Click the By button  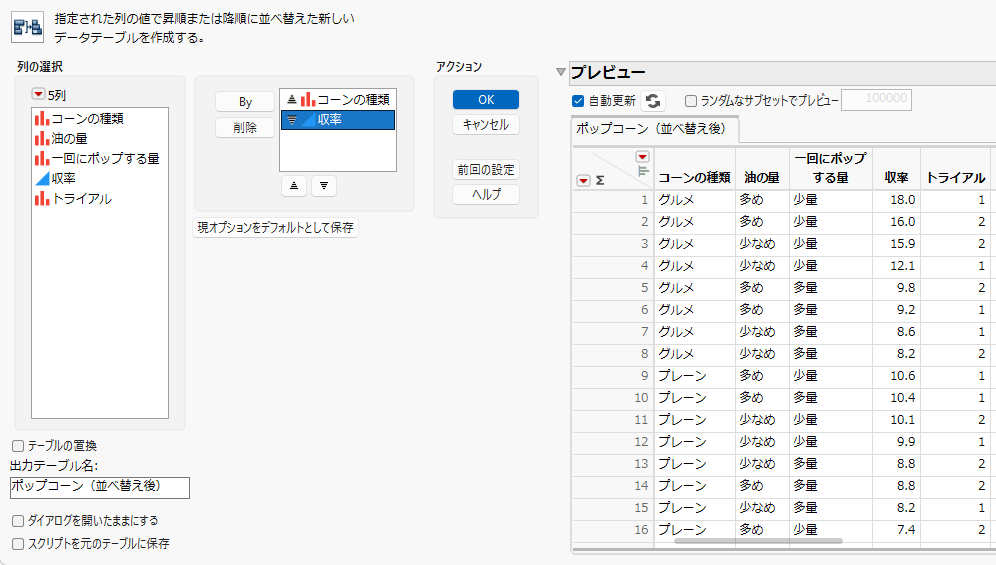coord(245,102)
